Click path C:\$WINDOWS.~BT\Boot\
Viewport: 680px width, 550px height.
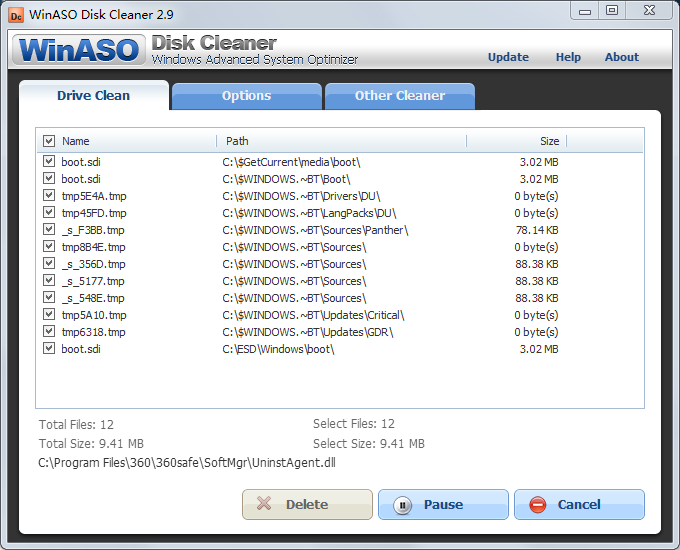point(286,179)
